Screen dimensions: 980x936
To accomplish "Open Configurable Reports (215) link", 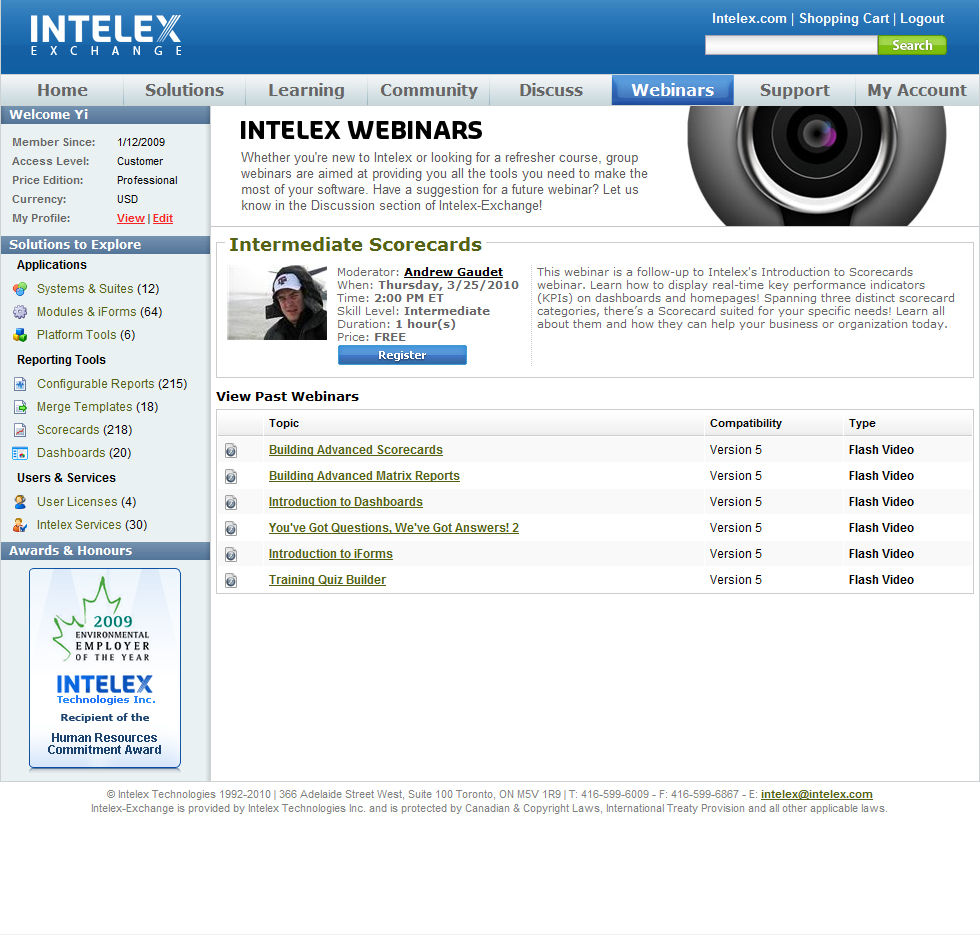I will pos(112,384).
